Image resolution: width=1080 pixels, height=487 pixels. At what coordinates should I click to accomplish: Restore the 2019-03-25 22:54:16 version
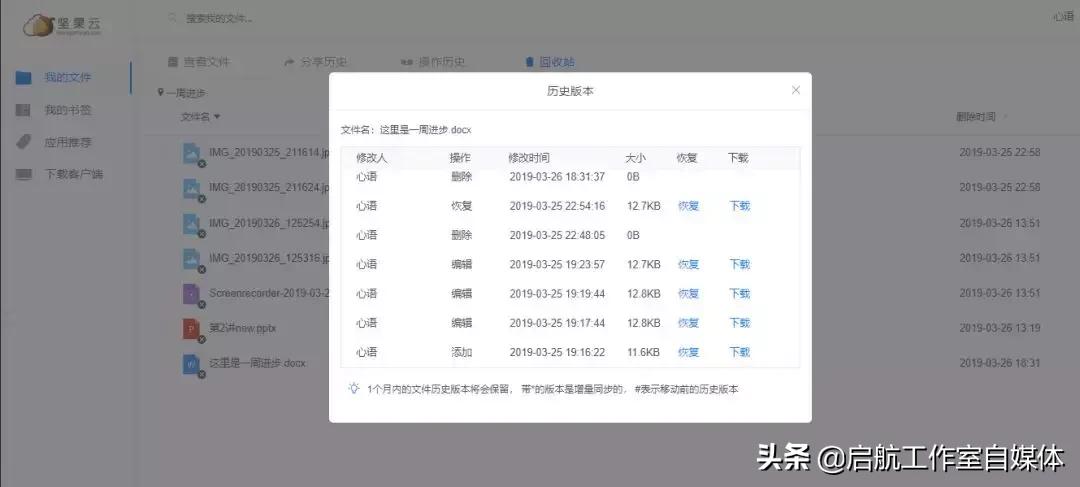click(x=689, y=206)
